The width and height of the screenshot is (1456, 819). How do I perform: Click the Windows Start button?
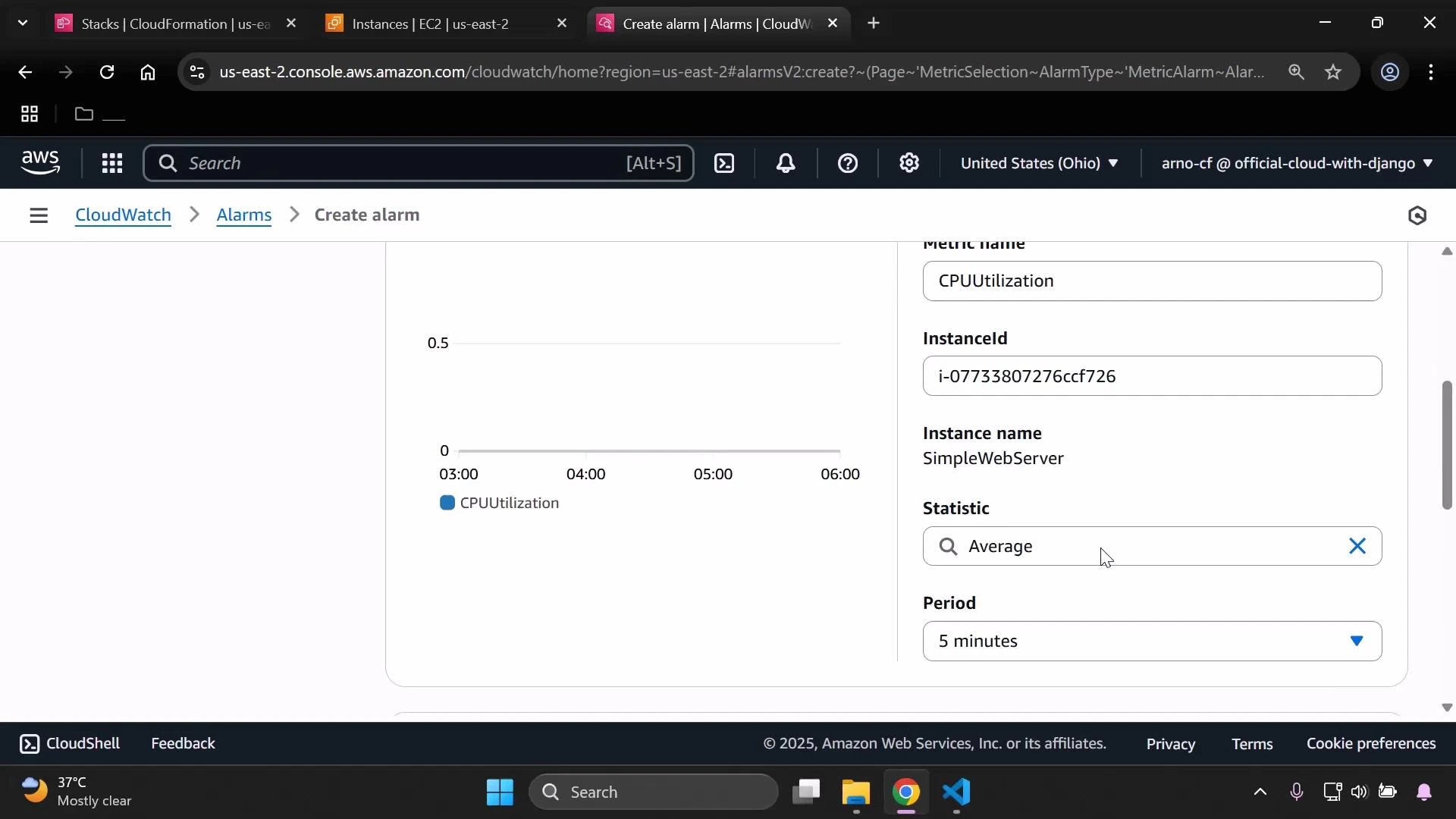click(499, 792)
